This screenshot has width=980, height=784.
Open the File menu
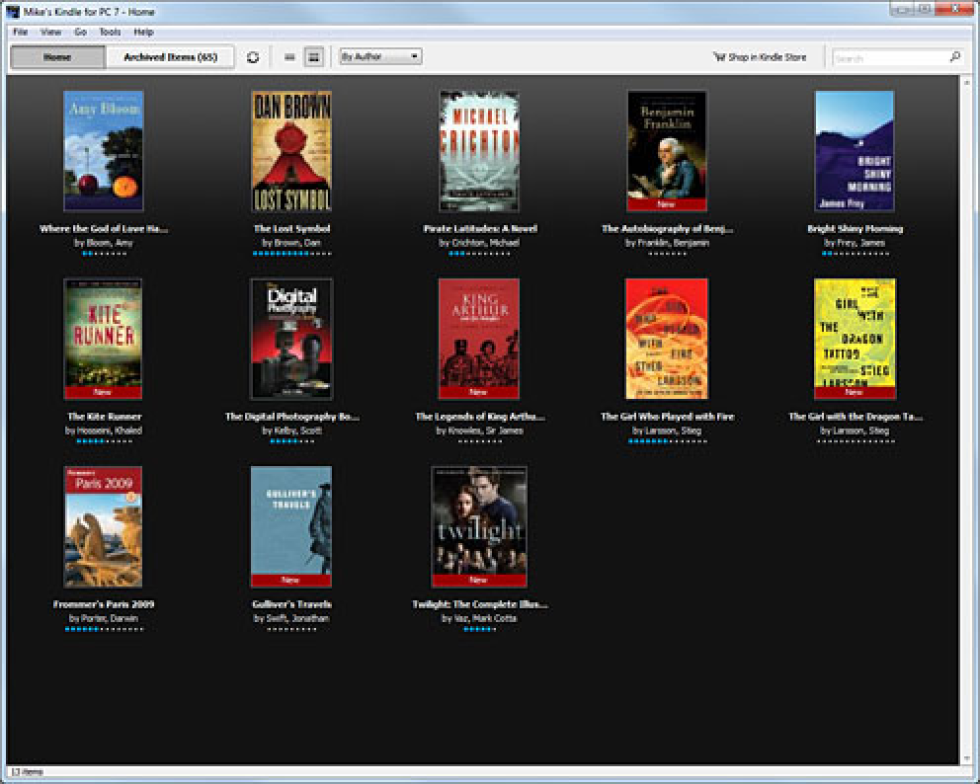click(x=20, y=32)
